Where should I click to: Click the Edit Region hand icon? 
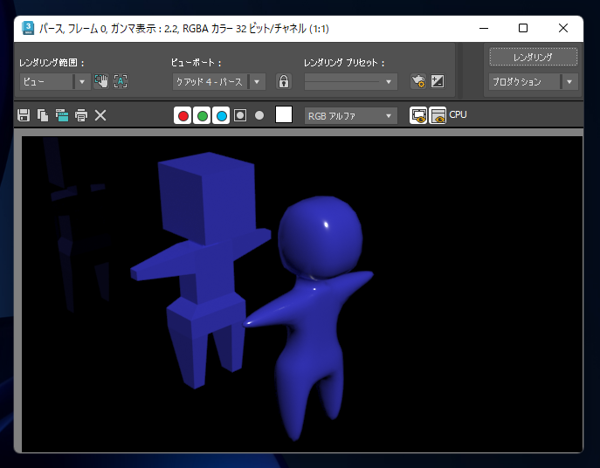(101, 82)
